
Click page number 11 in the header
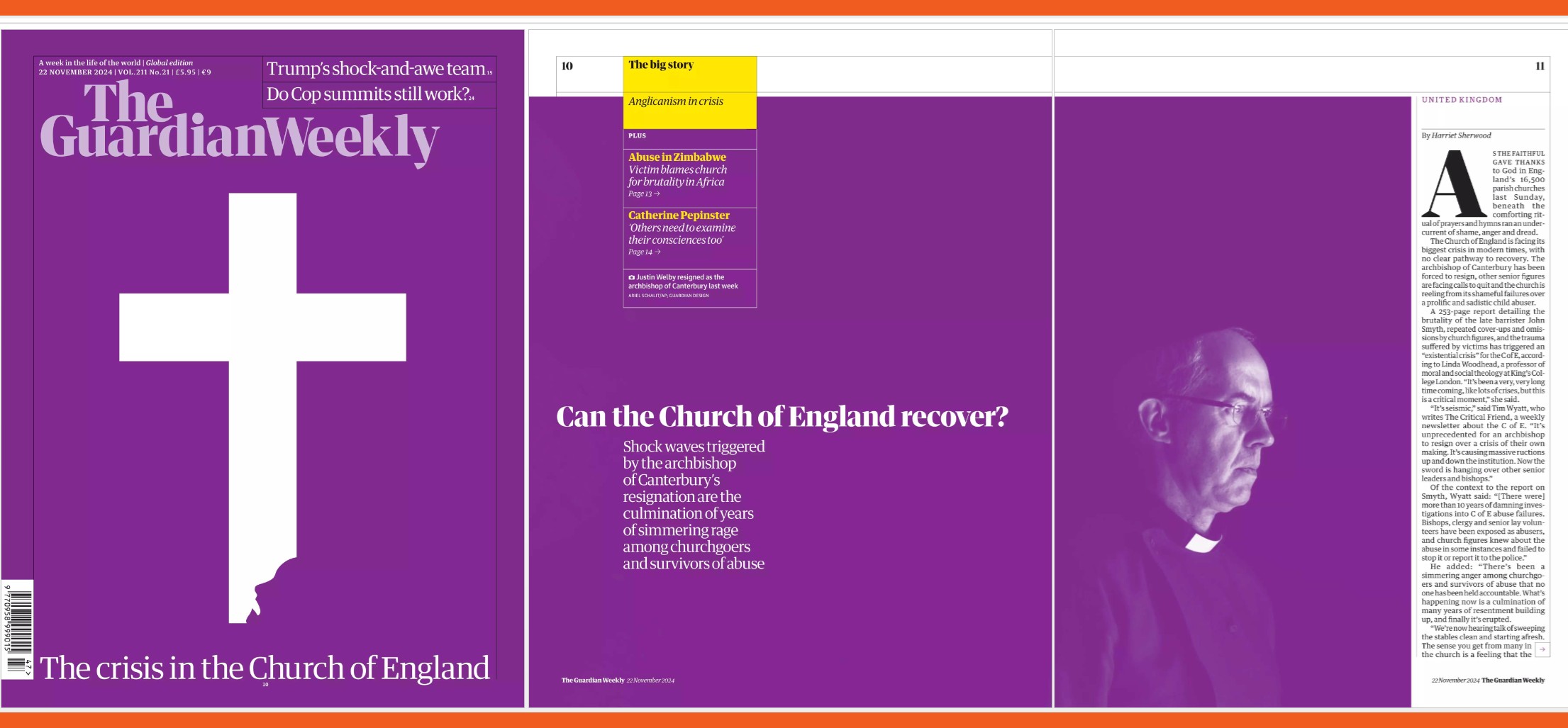pos(1540,66)
